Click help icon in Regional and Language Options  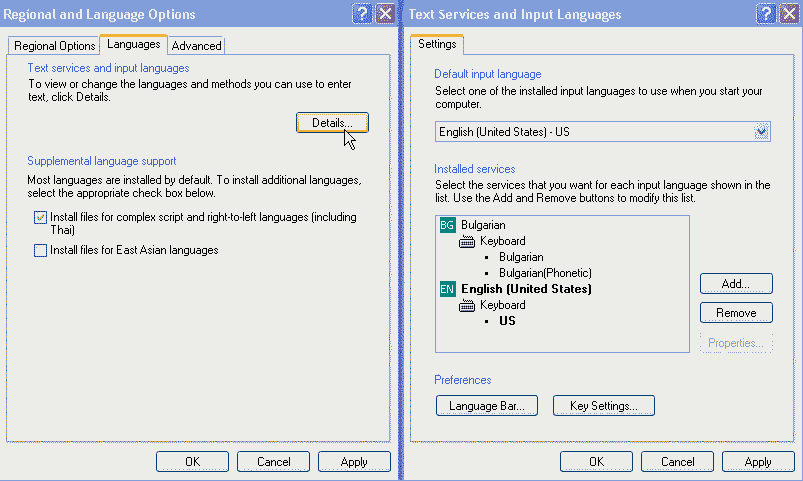tap(362, 14)
